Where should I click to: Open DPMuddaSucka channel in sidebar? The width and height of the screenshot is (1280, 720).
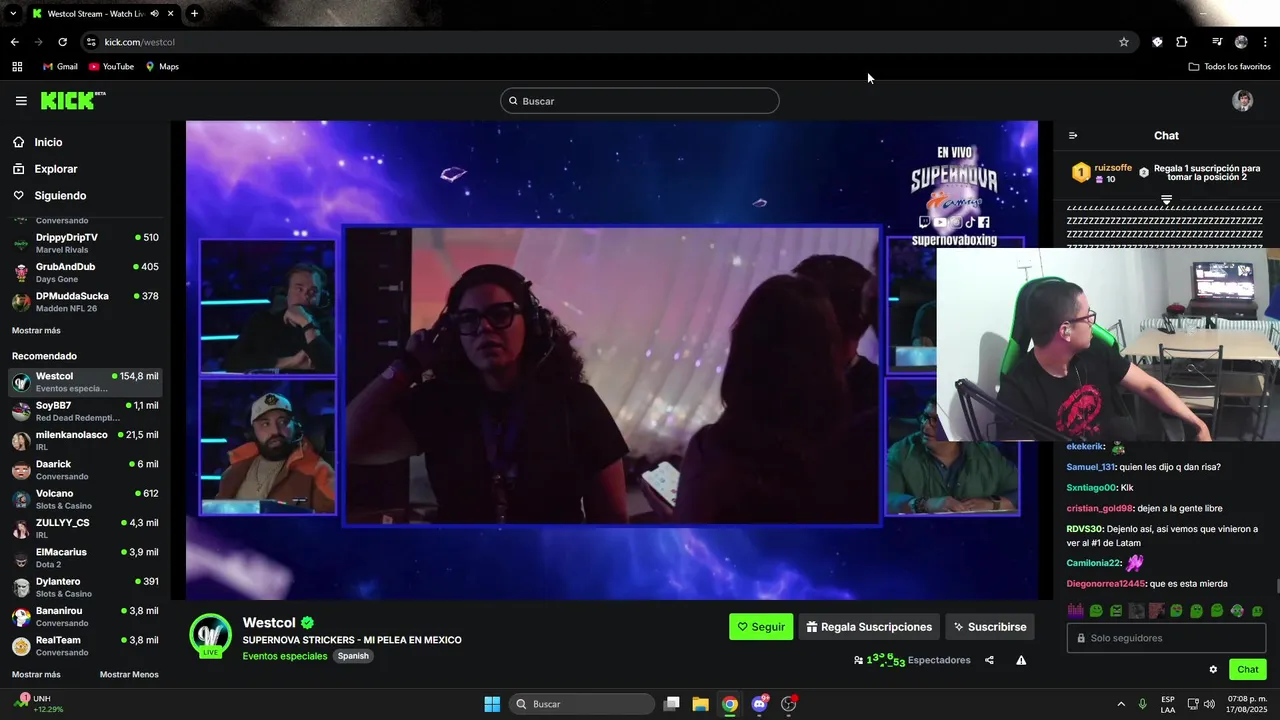85,301
